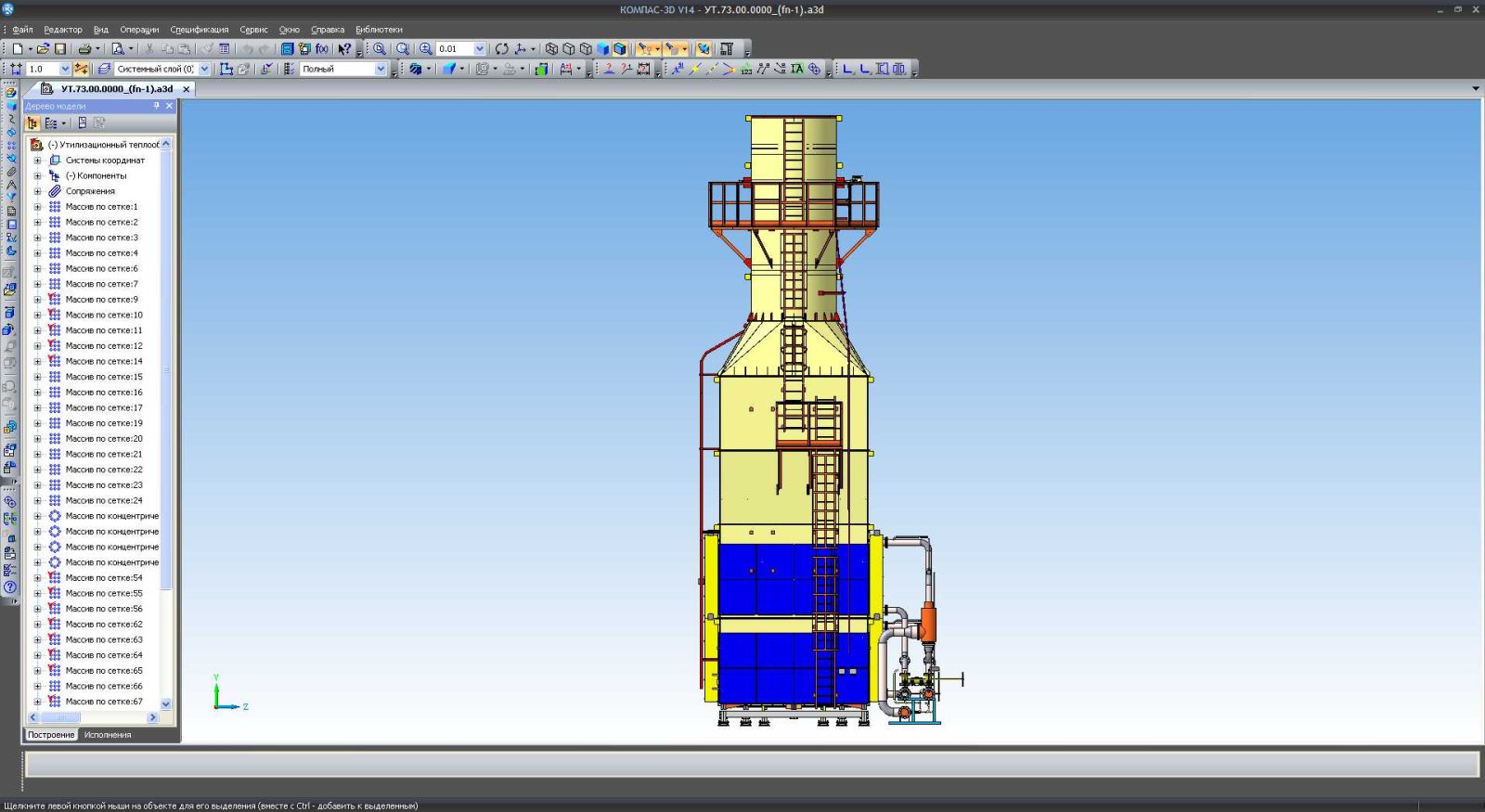Open the print preview icon

coord(118,48)
